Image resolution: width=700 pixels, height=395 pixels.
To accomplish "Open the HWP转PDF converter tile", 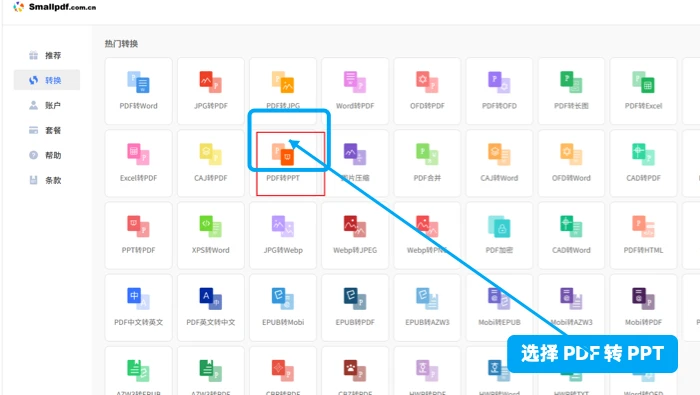I will 427,371.
